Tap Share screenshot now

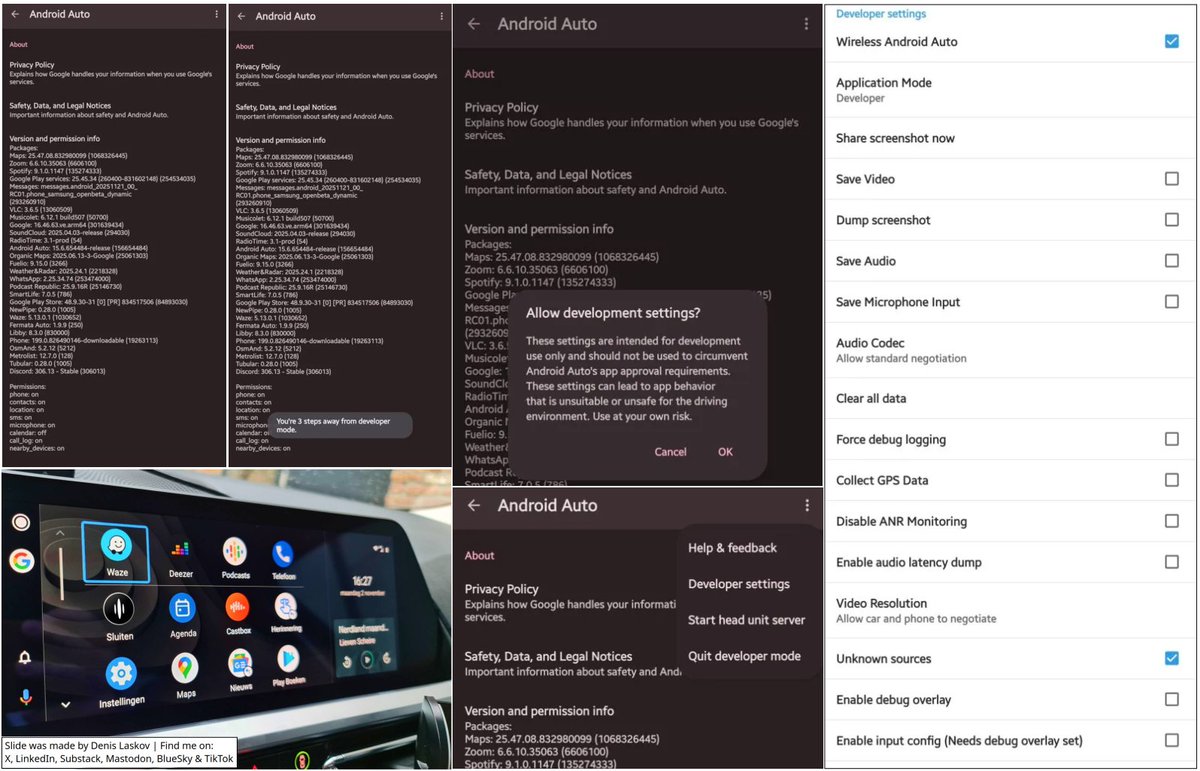point(1010,138)
